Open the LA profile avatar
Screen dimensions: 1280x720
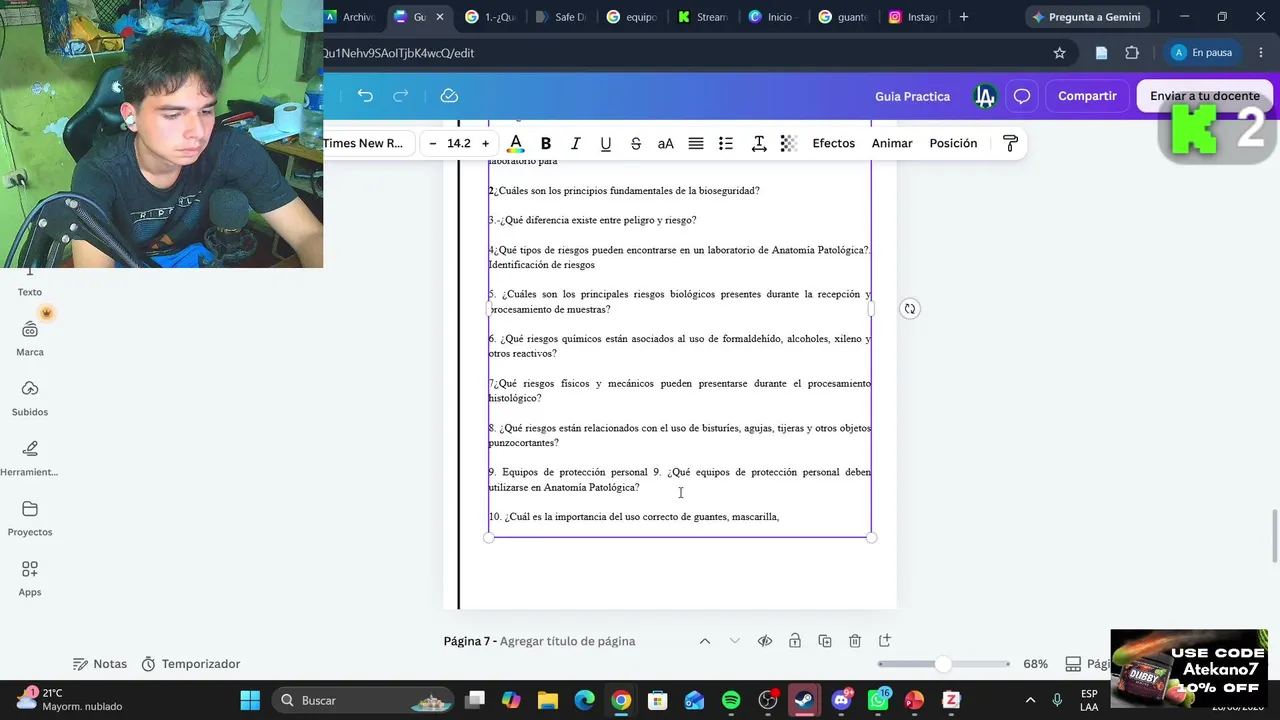point(985,96)
